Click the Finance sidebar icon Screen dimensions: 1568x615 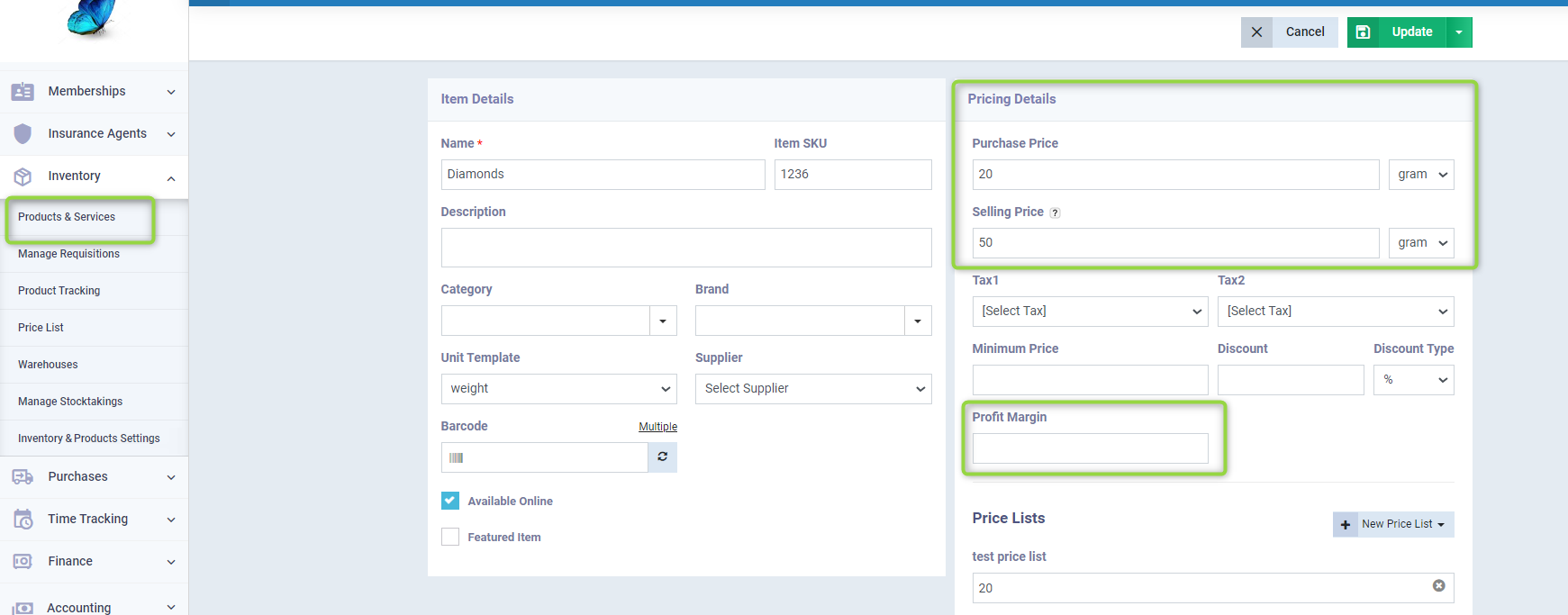23,562
